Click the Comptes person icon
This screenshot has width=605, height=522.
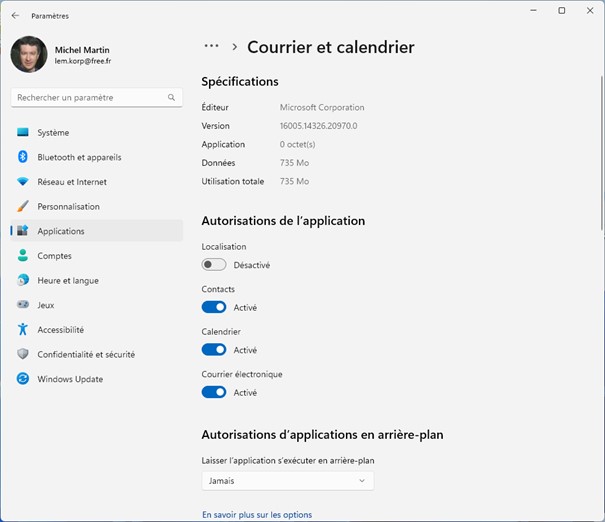23,255
